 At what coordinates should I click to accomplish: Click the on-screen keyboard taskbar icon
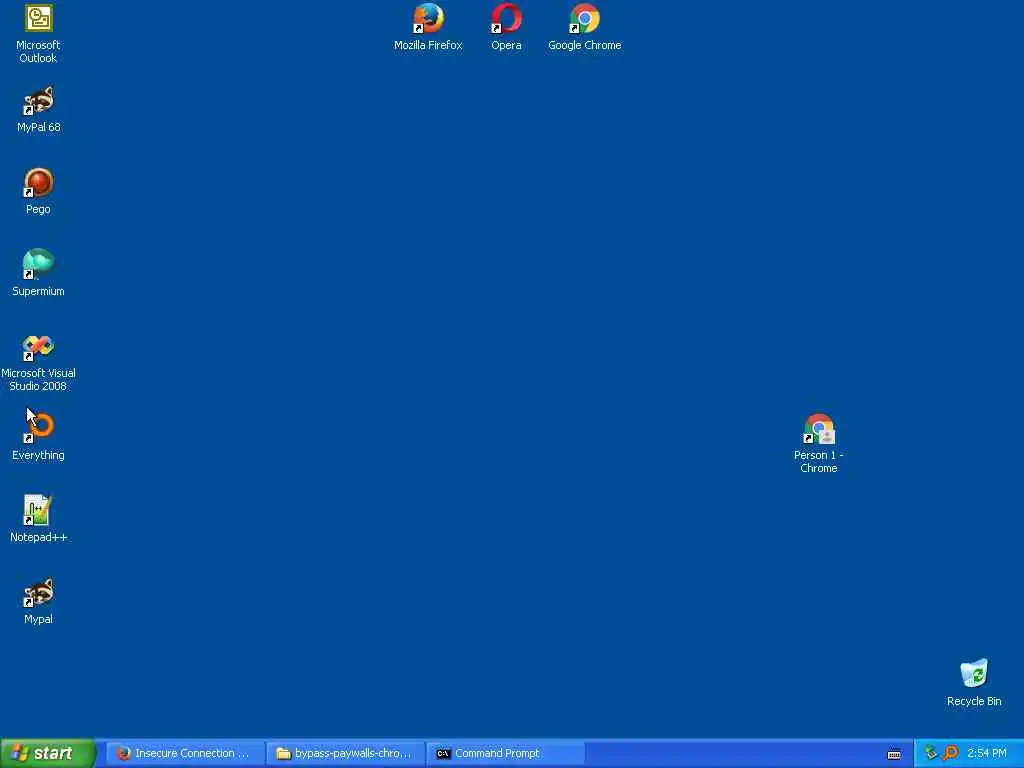(894, 754)
